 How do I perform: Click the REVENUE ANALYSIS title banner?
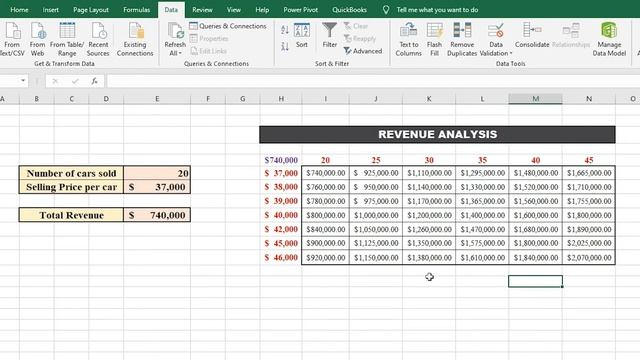(437, 134)
